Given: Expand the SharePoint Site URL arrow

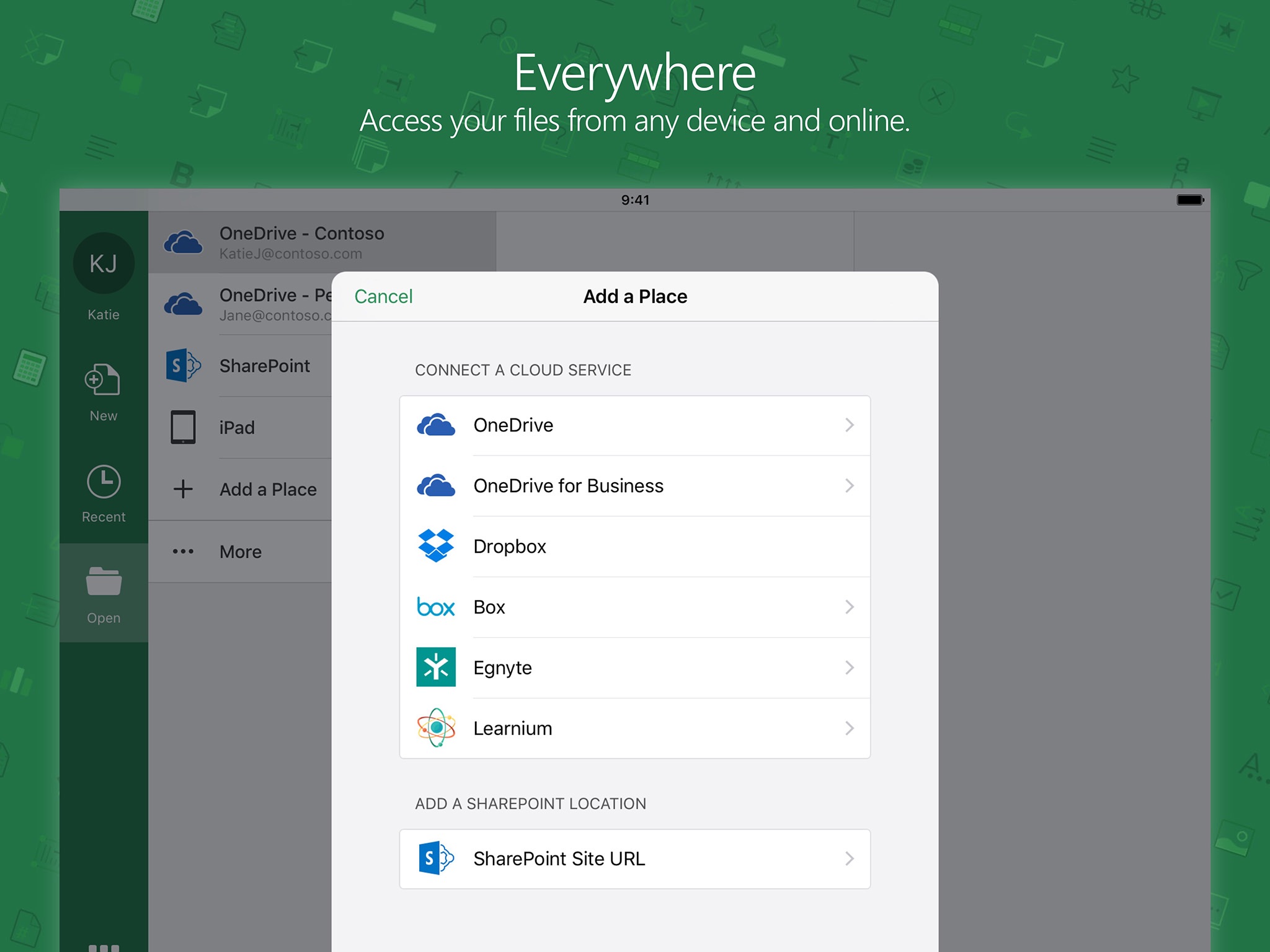Looking at the screenshot, I should pyautogui.click(x=850, y=859).
